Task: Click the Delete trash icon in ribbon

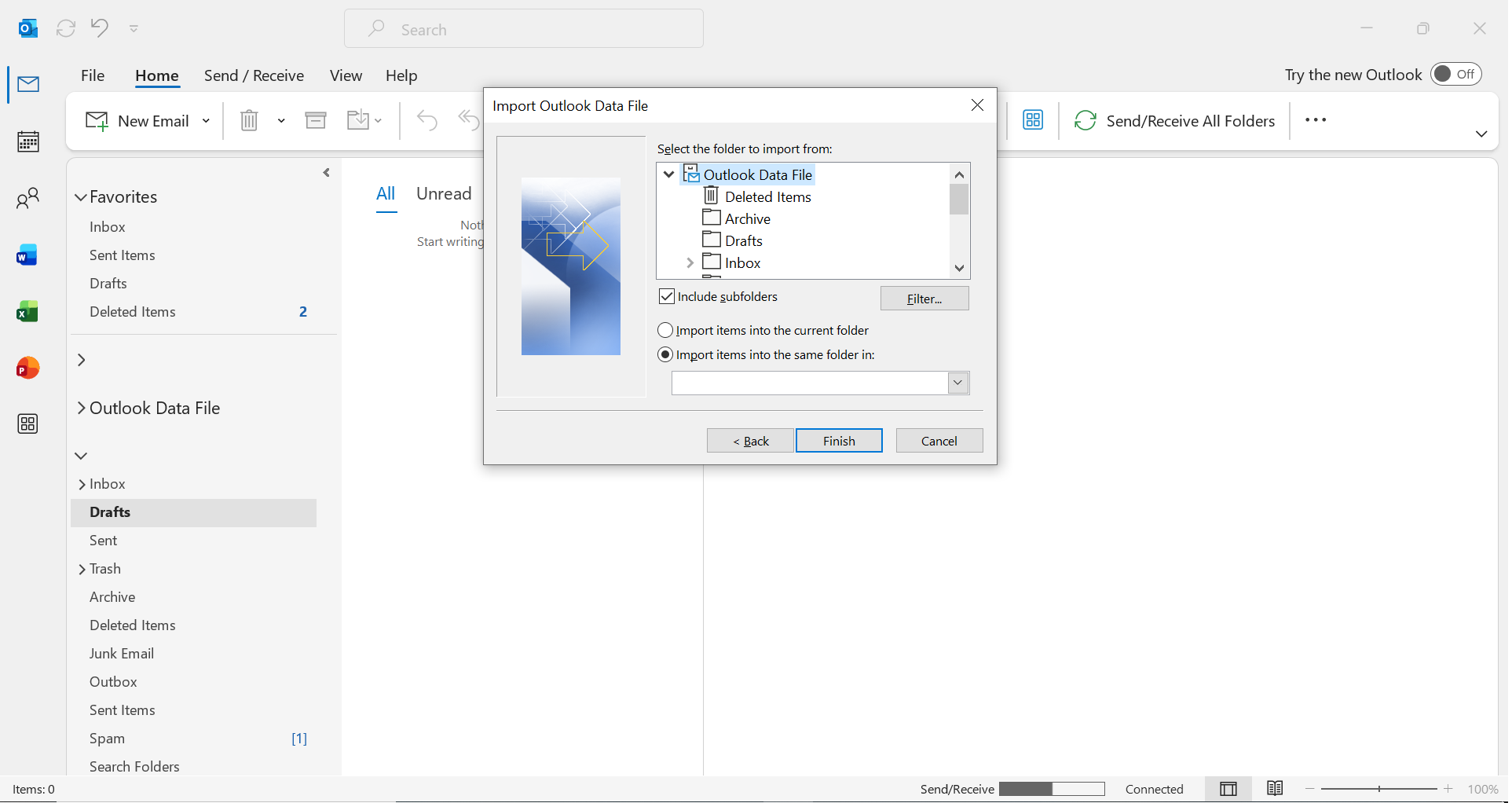Action: [x=249, y=120]
